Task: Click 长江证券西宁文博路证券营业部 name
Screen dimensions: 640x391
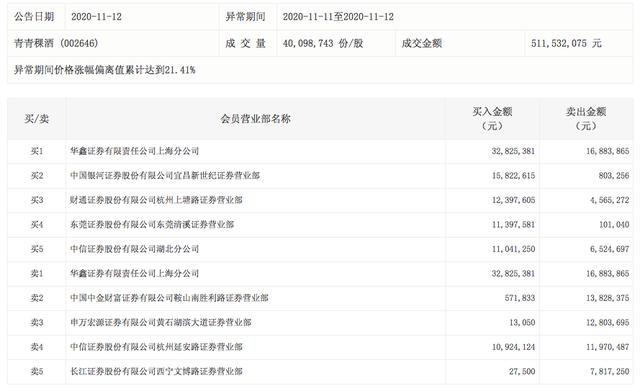Action: 156,371
